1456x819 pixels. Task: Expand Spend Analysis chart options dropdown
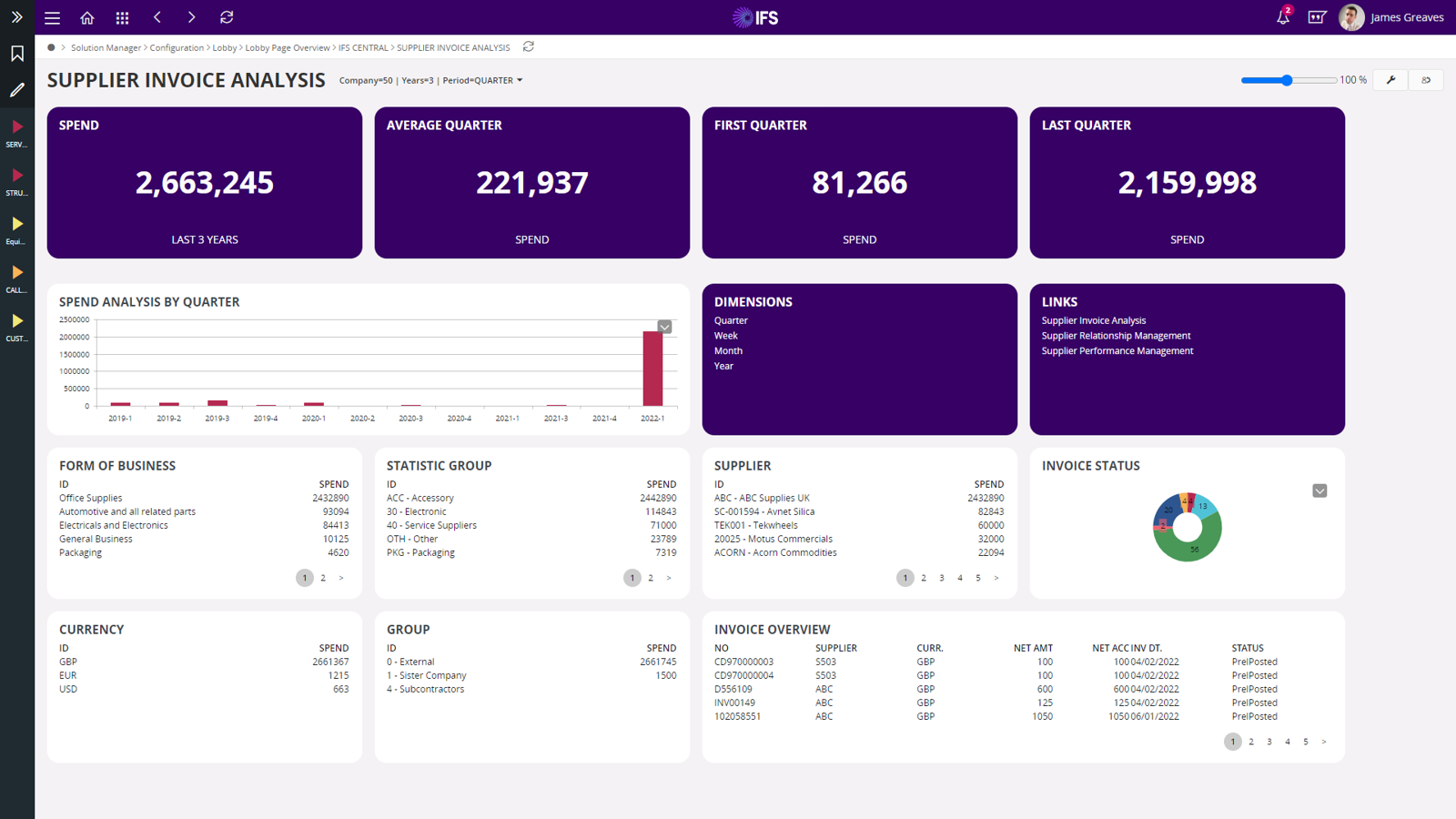point(664,327)
